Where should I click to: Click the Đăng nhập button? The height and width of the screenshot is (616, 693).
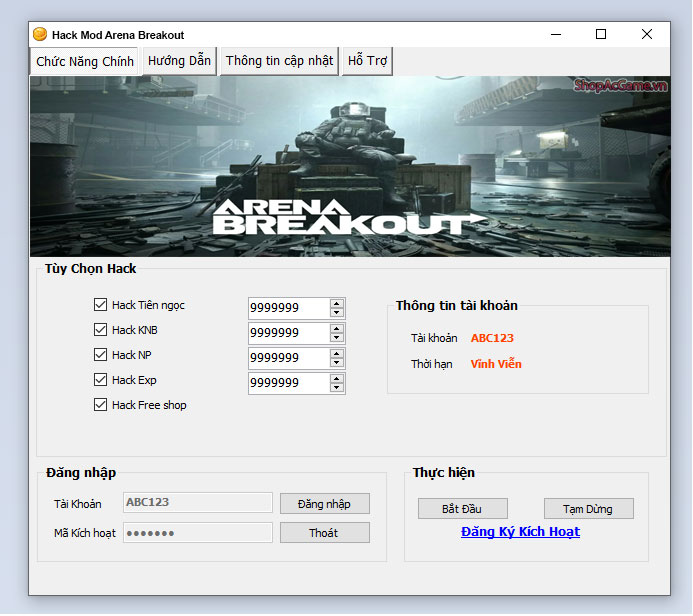[325, 504]
